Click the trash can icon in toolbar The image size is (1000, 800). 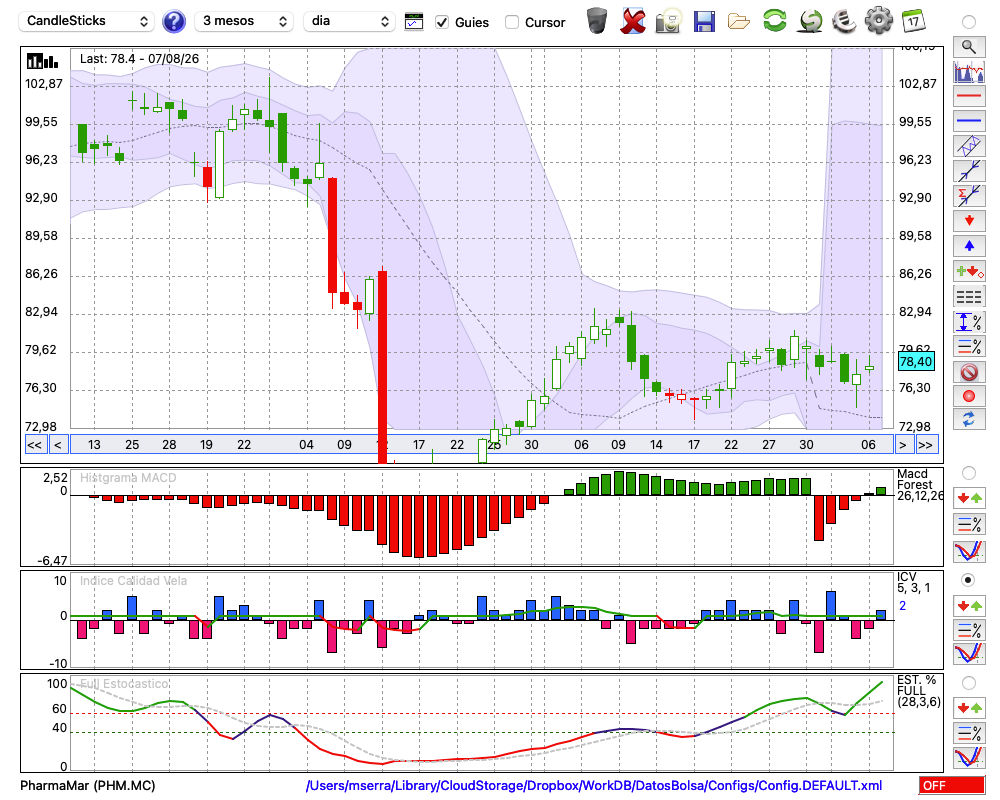click(597, 21)
